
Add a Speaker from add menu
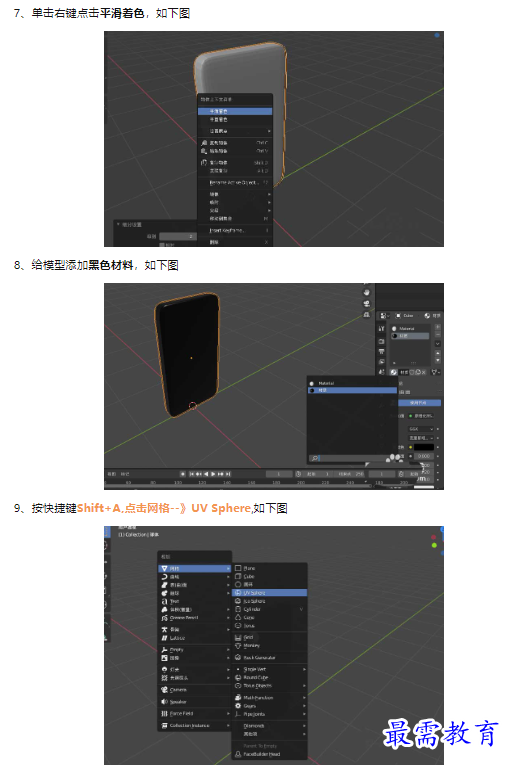tap(195, 702)
